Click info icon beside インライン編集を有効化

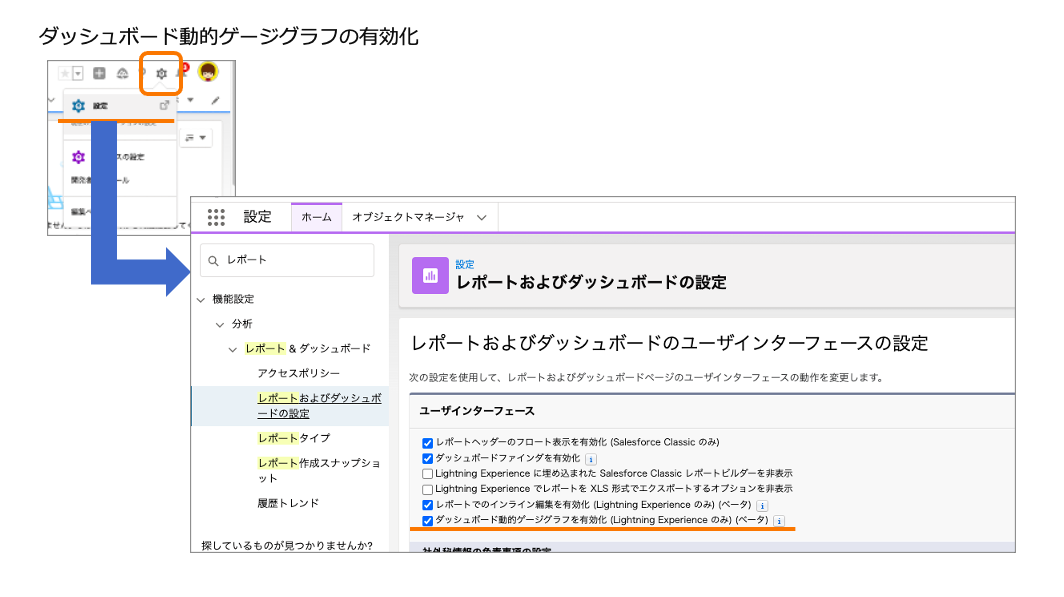[762, 505]
